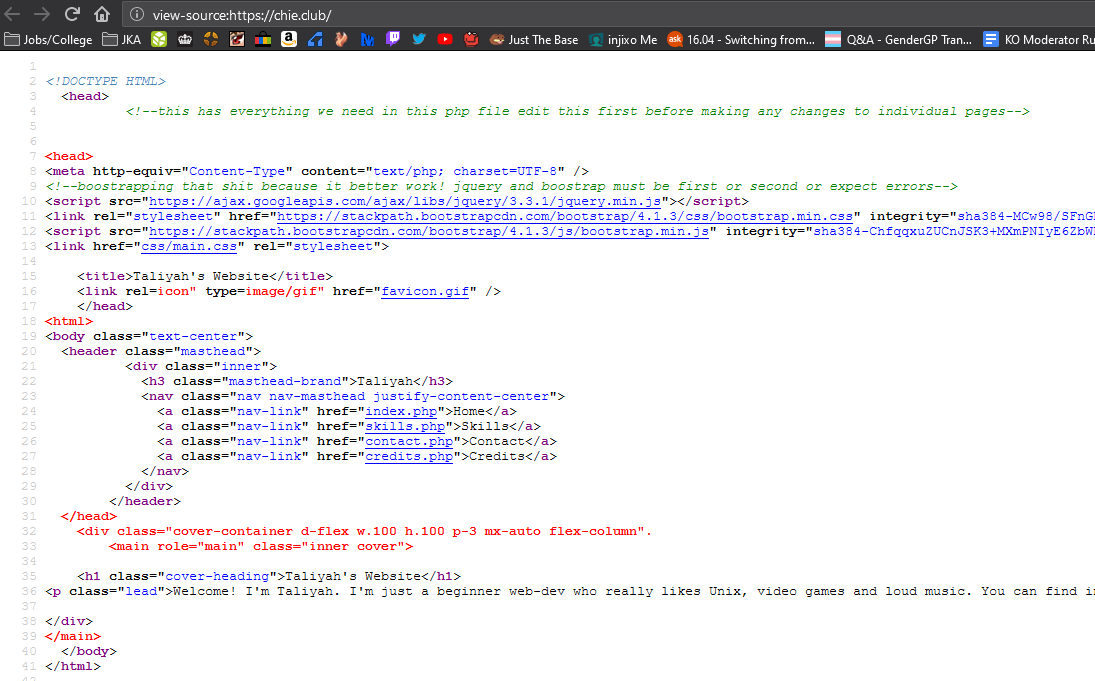Screen dimensions: 1095x681
Task: Click the red main role="main" line
Action: [x=260, y=546]
